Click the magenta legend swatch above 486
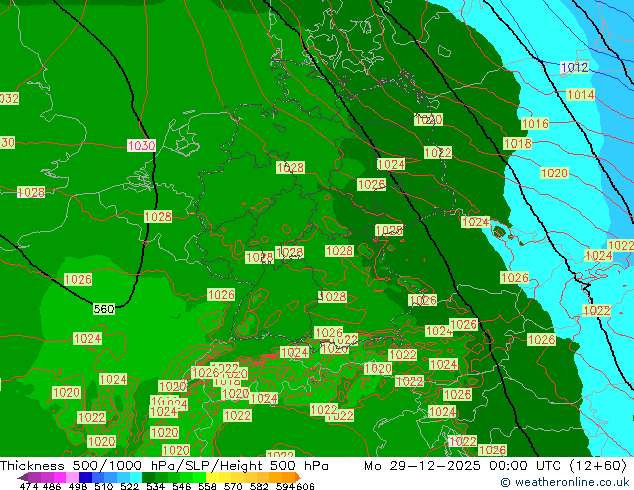 tap(60, 477)
